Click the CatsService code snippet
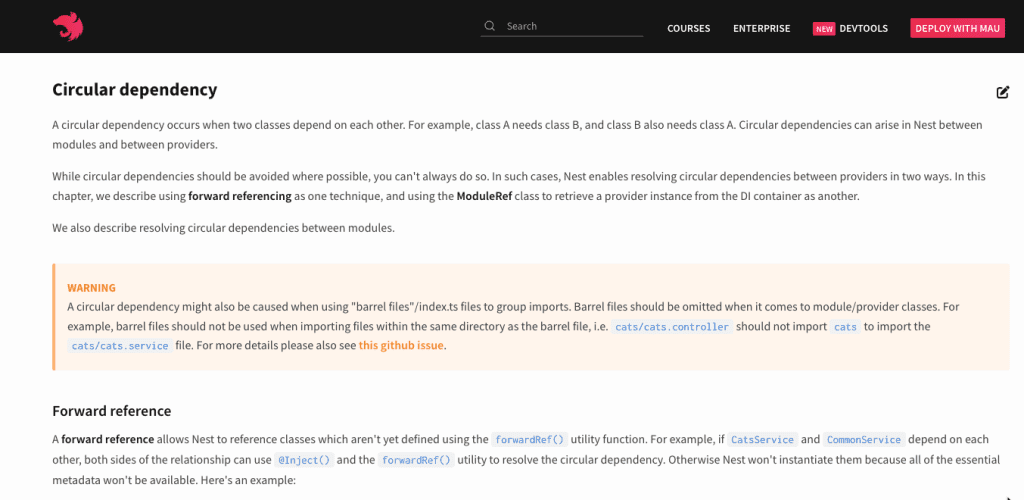Screen dimensions: 1024x500 coord(762,440)
